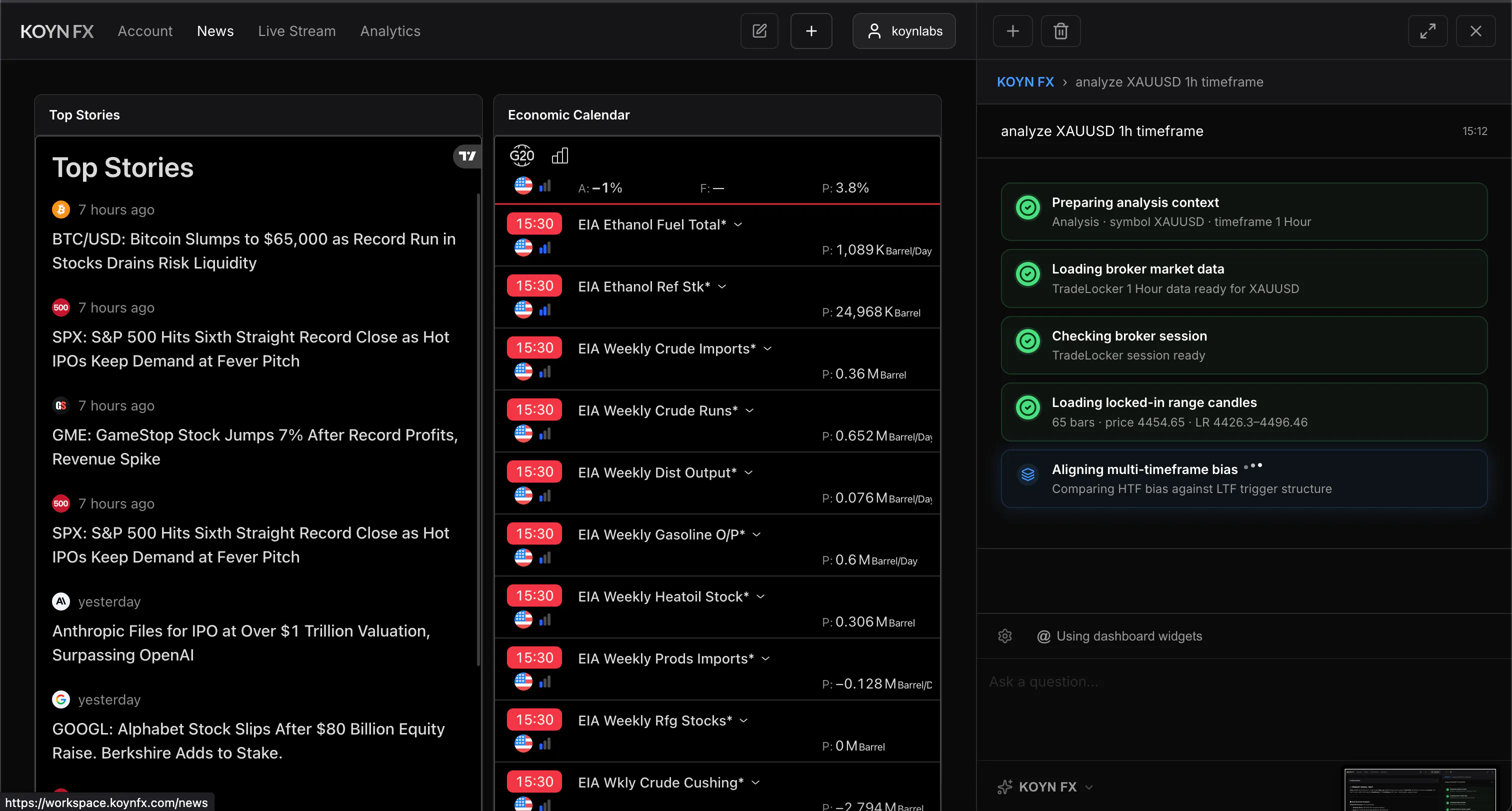Click the Preparing analysis context step

click(x=1244, y=212)
